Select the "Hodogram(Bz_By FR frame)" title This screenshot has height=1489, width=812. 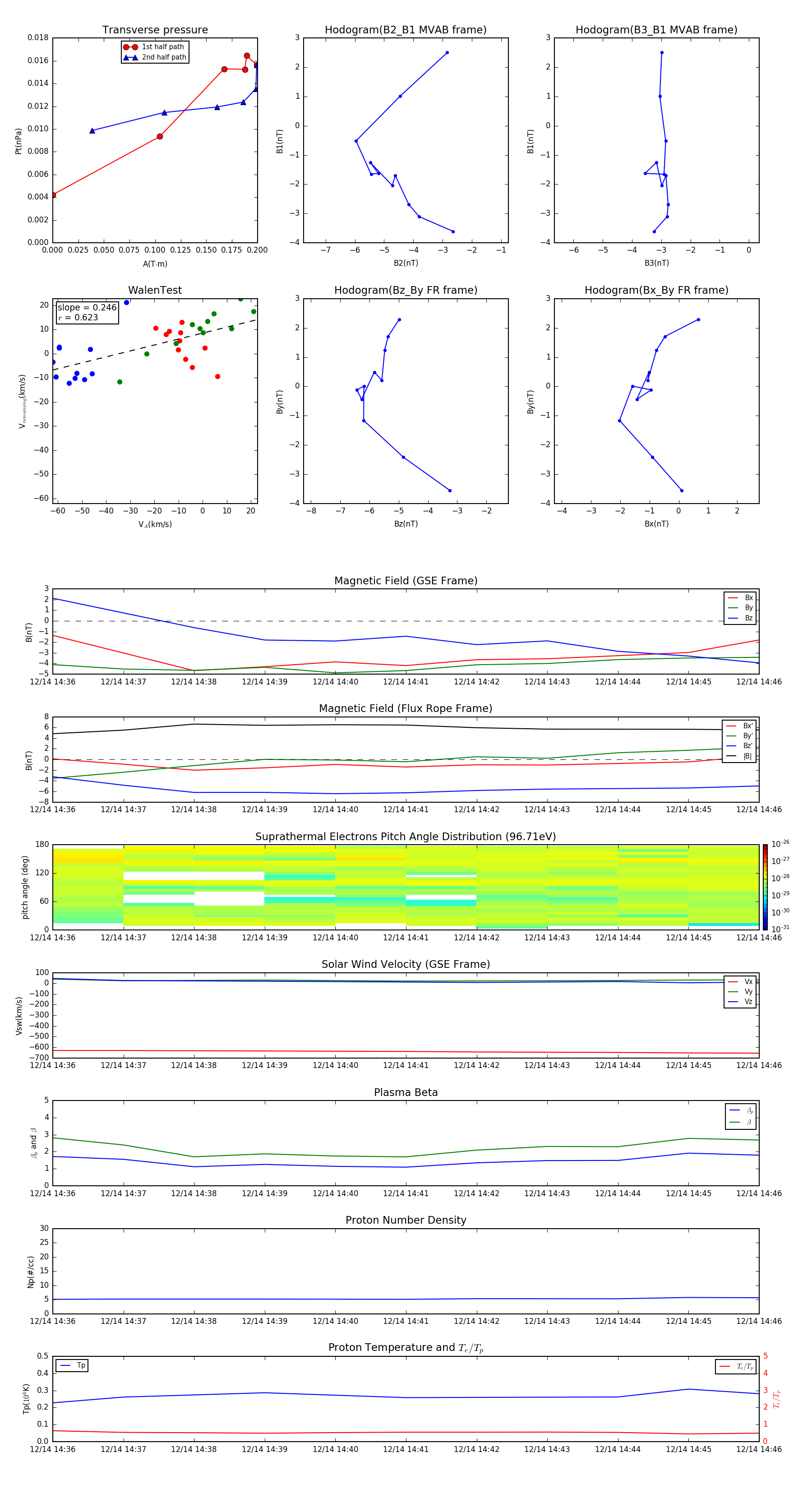pos(406,290)
